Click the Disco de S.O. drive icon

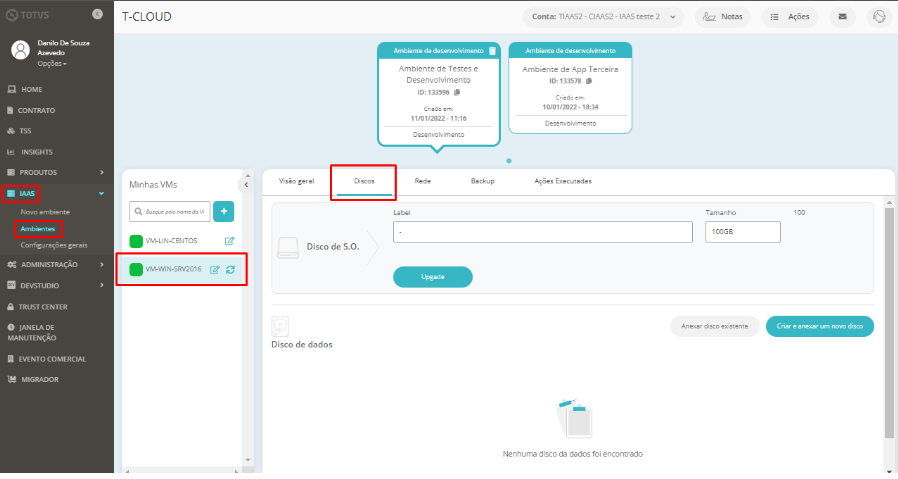pos(288,248)
